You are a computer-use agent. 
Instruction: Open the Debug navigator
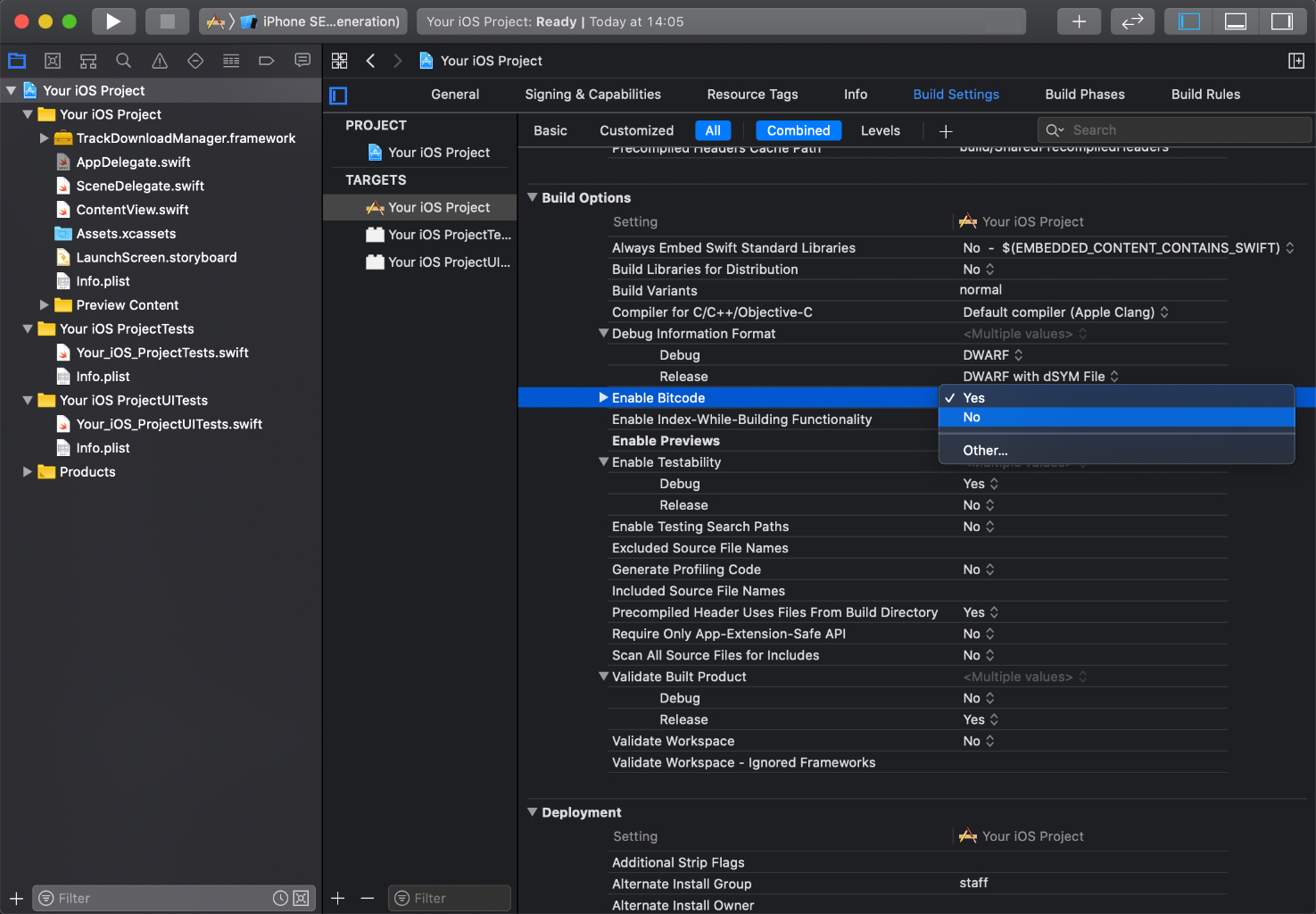coord(231,61)
